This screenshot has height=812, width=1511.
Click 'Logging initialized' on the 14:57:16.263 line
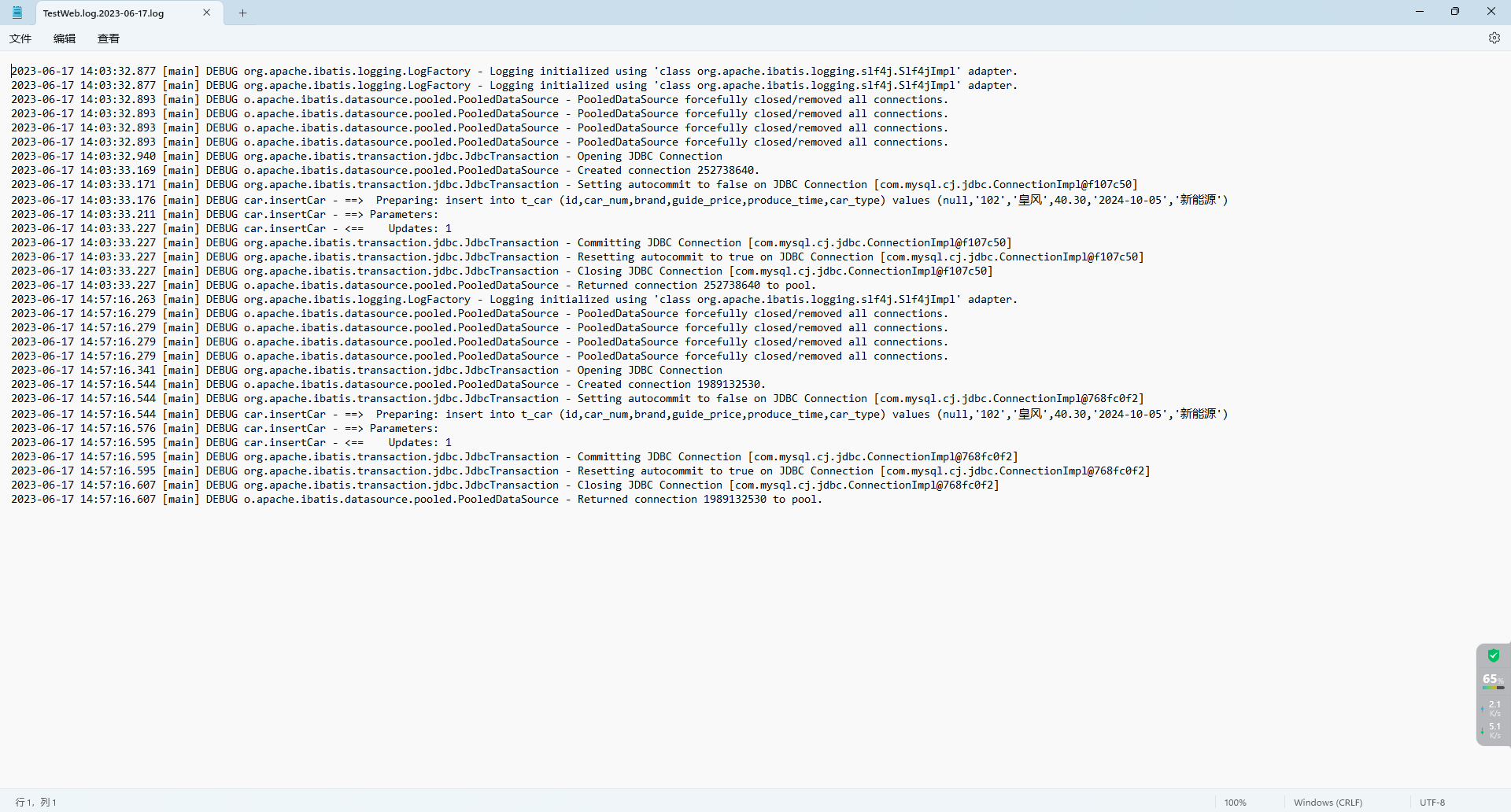pyautogui.click(x=549, y=300)
